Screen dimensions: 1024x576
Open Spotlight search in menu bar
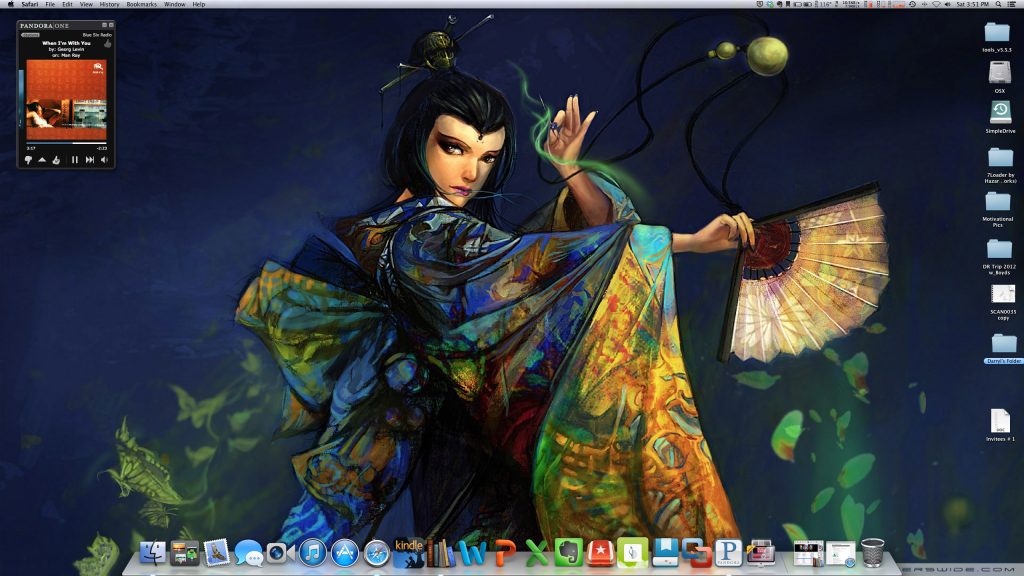click(998, 4)
